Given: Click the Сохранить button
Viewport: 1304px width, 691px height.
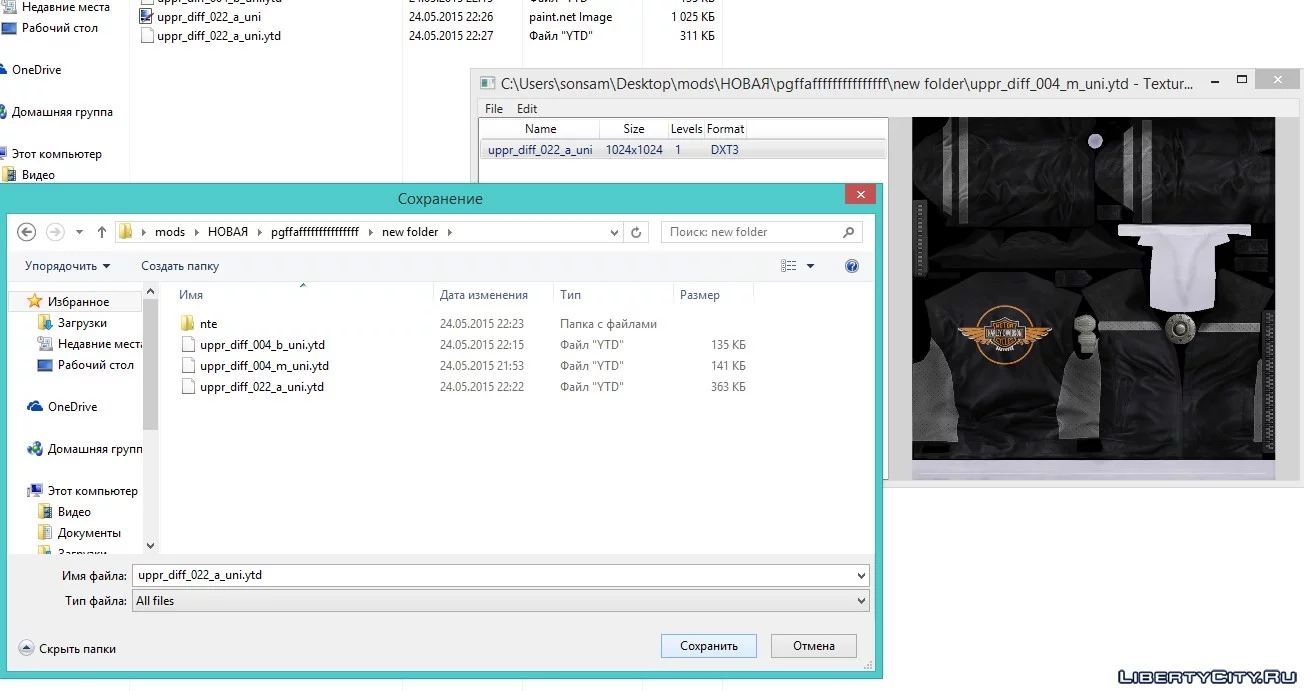Looking at the screenshot, I should tap(709, 646).
